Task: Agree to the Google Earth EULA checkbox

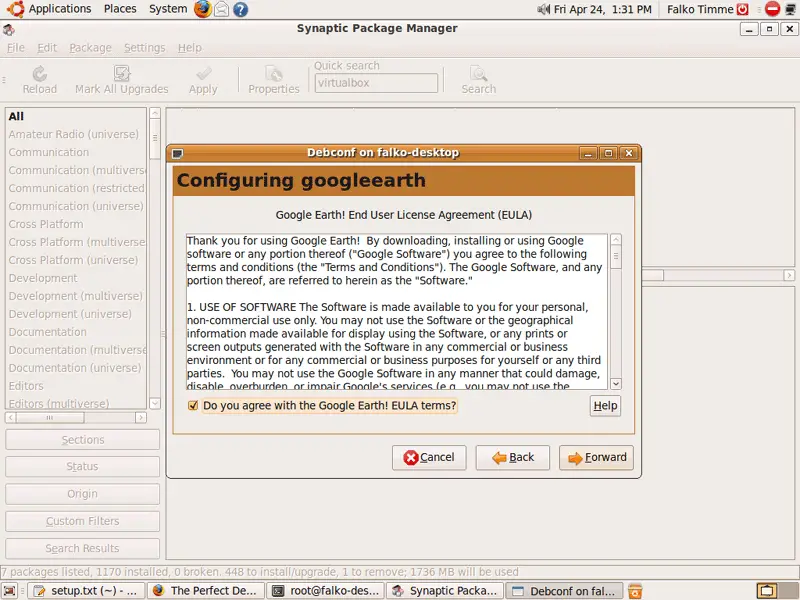Action: [x=193, y=406]
